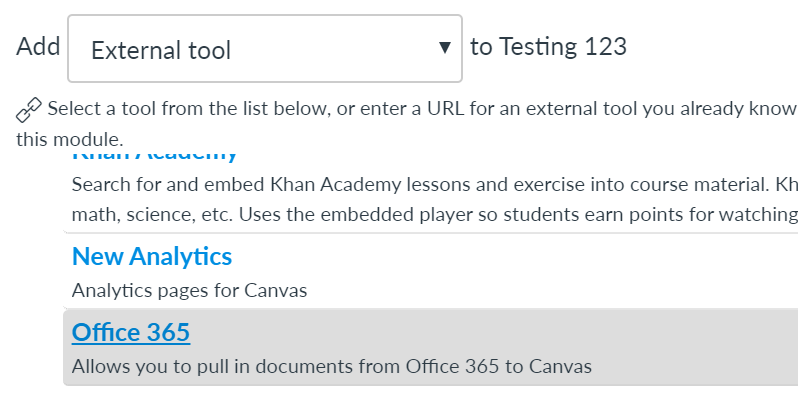The width and height of the screenshot is (798, 397).
Task: Click blank area right of New Analytics title
Action: 514,256
